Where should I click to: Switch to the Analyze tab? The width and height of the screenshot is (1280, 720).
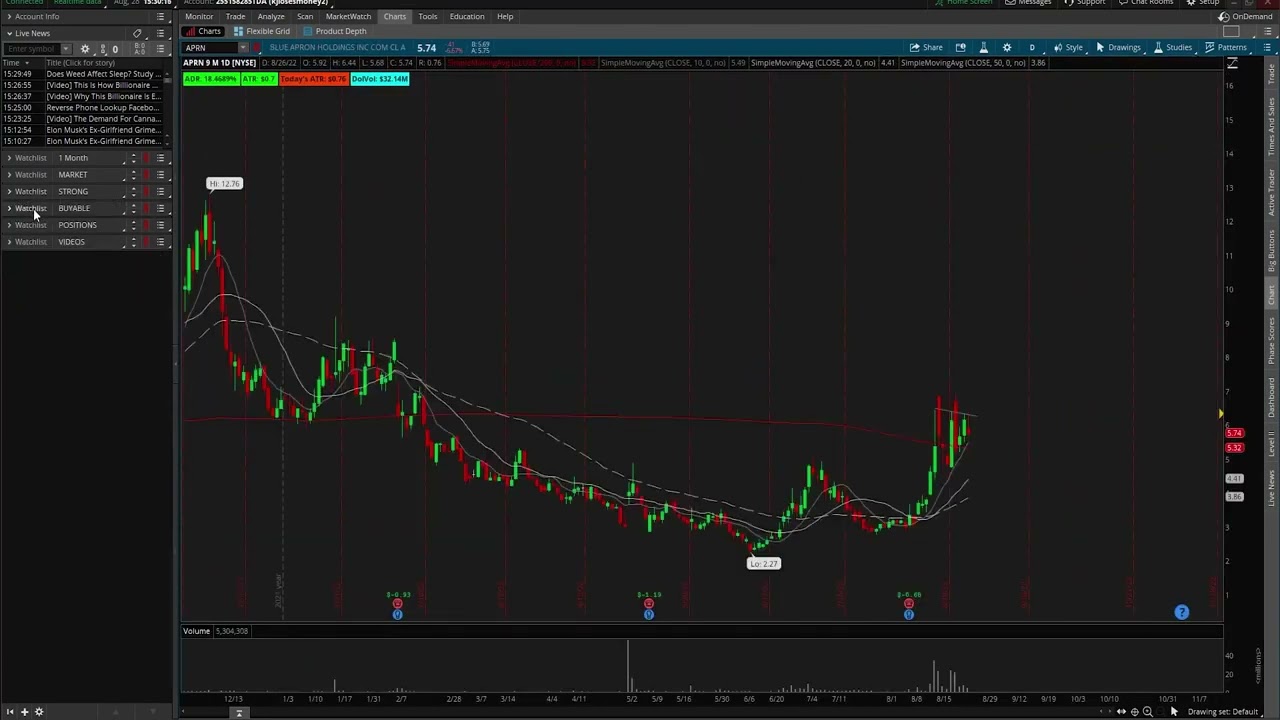click(270, 17)
